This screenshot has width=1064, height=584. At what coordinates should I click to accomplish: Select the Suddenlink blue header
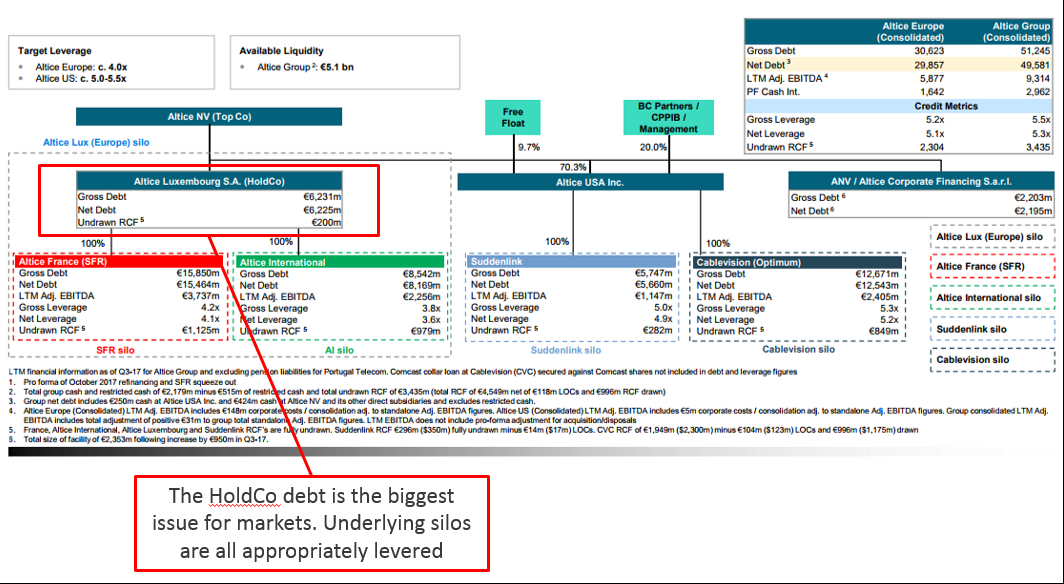tap(571, 261)
